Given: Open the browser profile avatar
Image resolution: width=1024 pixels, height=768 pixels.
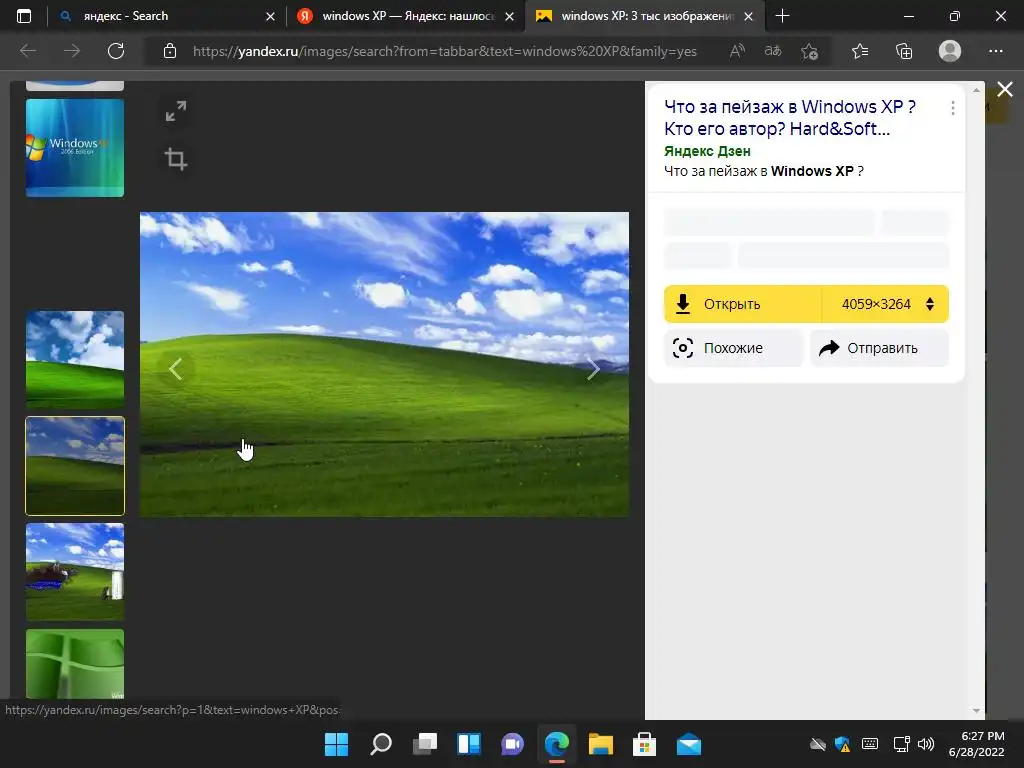Looking at the screenshot, I should pos(950,51).
